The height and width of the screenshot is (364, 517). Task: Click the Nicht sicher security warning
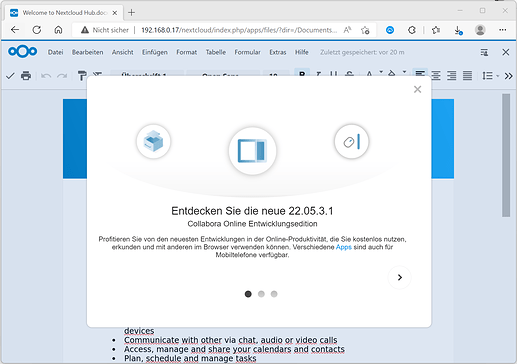click(105, 30)
